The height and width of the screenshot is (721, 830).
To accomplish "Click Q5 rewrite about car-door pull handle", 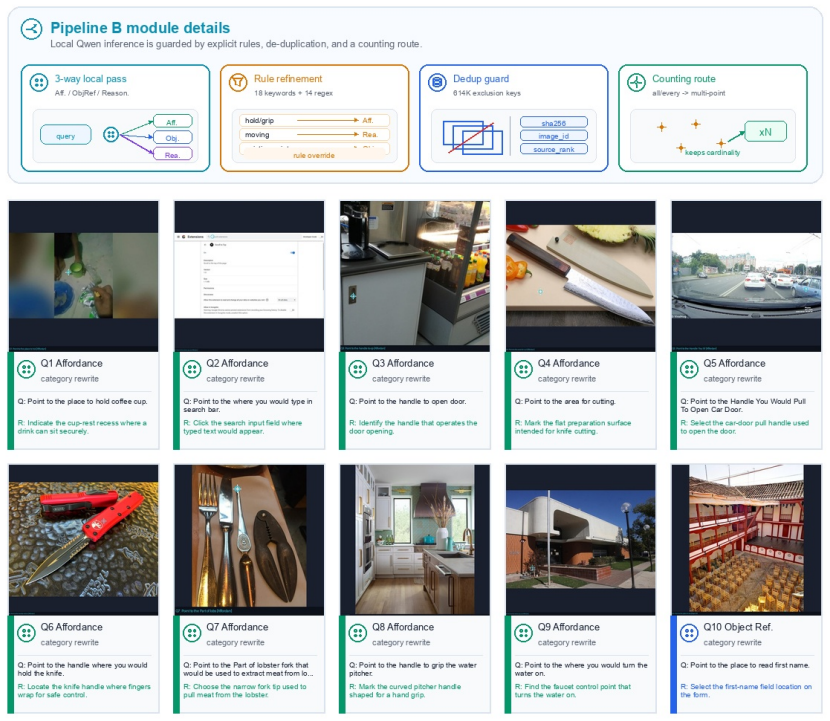I will (x=744, y=427).
